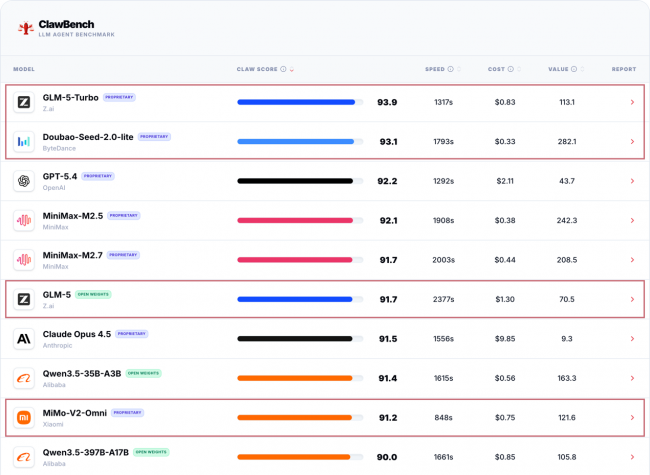
Task: Click the Claude Opus 4.5 Anthropic icon
Action: (x=24, y=339)
